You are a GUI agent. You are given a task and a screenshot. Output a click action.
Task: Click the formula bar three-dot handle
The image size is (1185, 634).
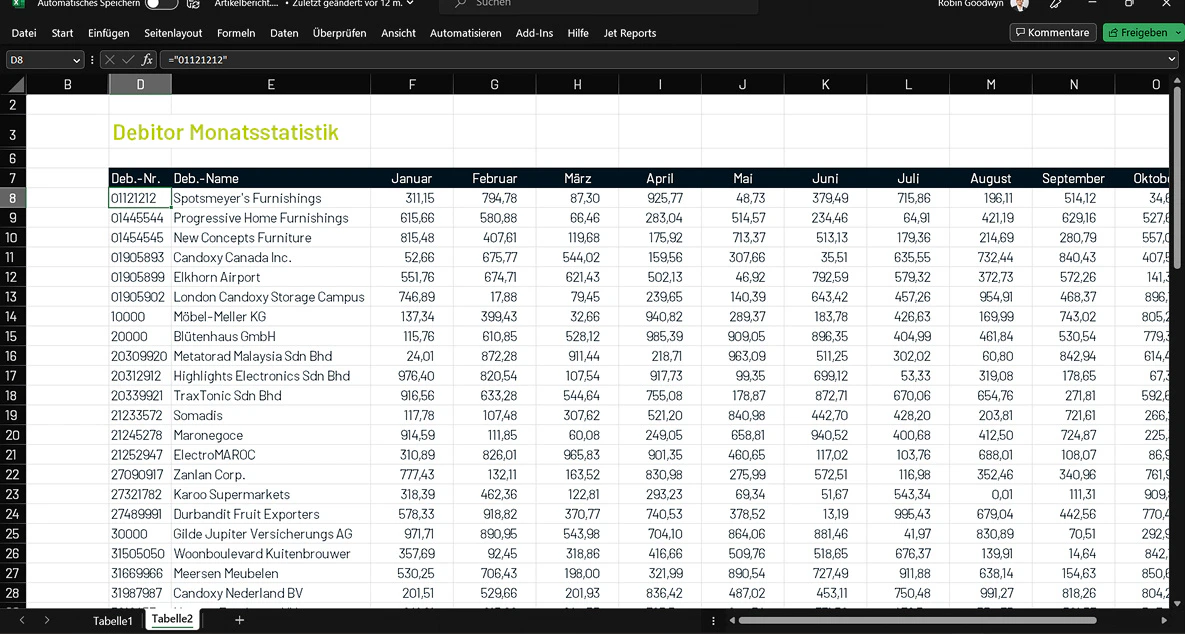pos(92,60)
